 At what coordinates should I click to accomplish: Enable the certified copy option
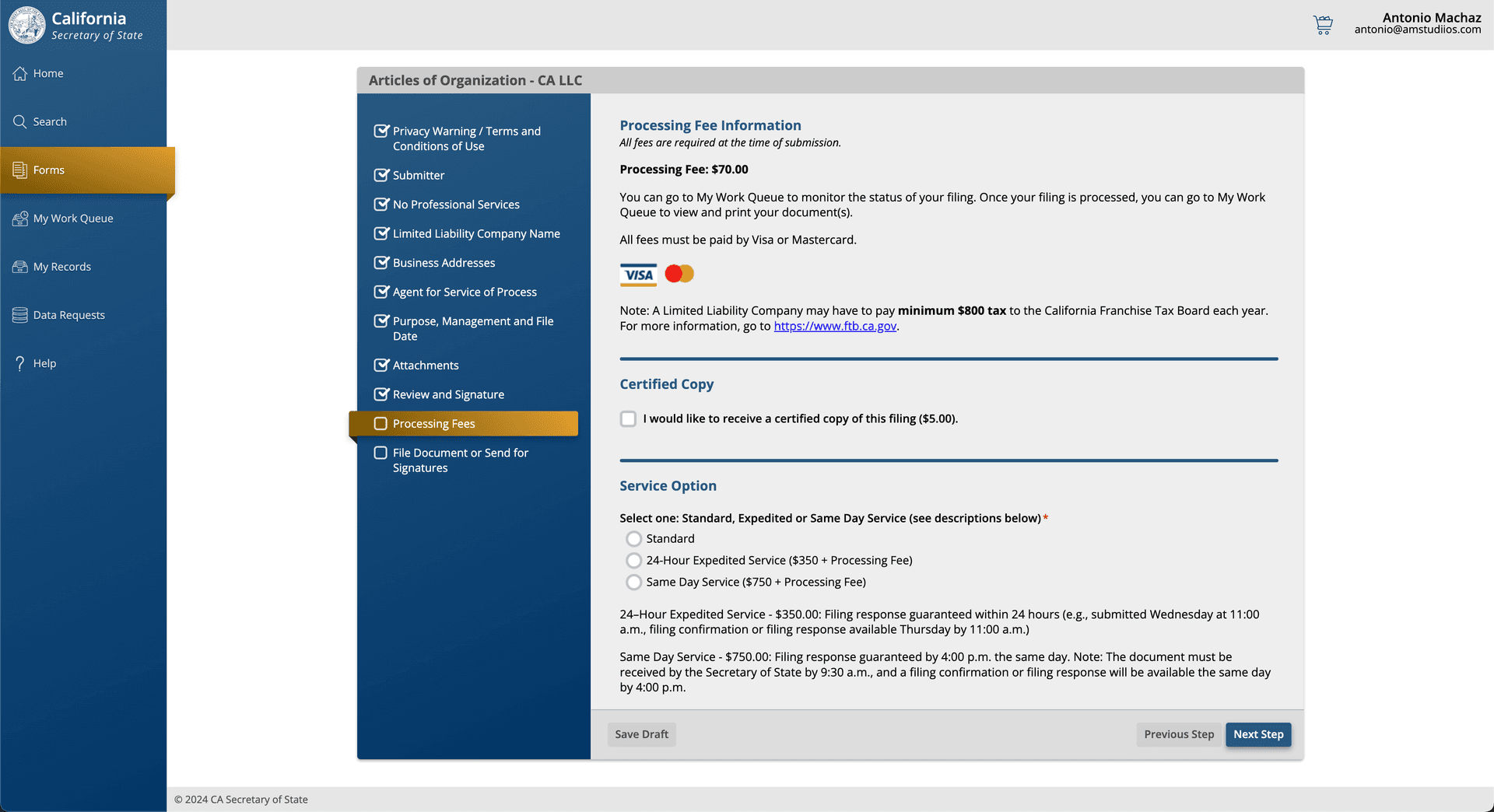coord(627,418)
